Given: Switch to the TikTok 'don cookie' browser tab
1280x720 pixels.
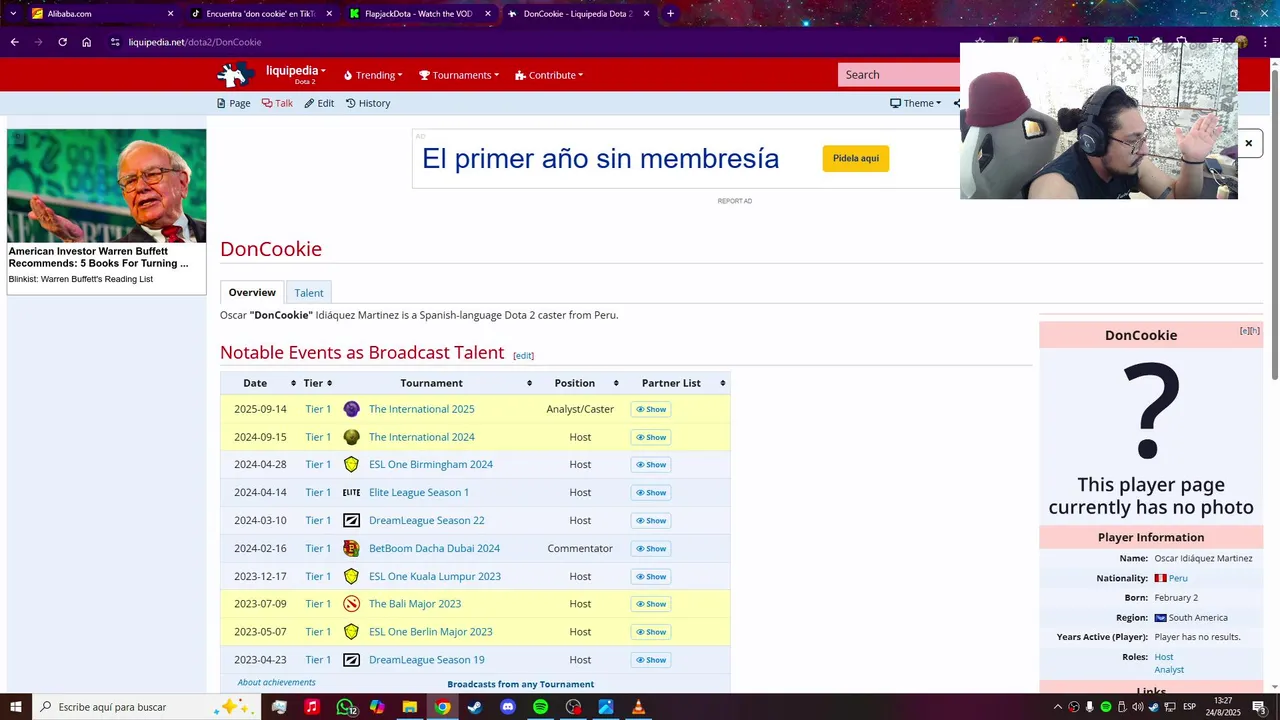Looking at the screenshot, I should [260, 14].
